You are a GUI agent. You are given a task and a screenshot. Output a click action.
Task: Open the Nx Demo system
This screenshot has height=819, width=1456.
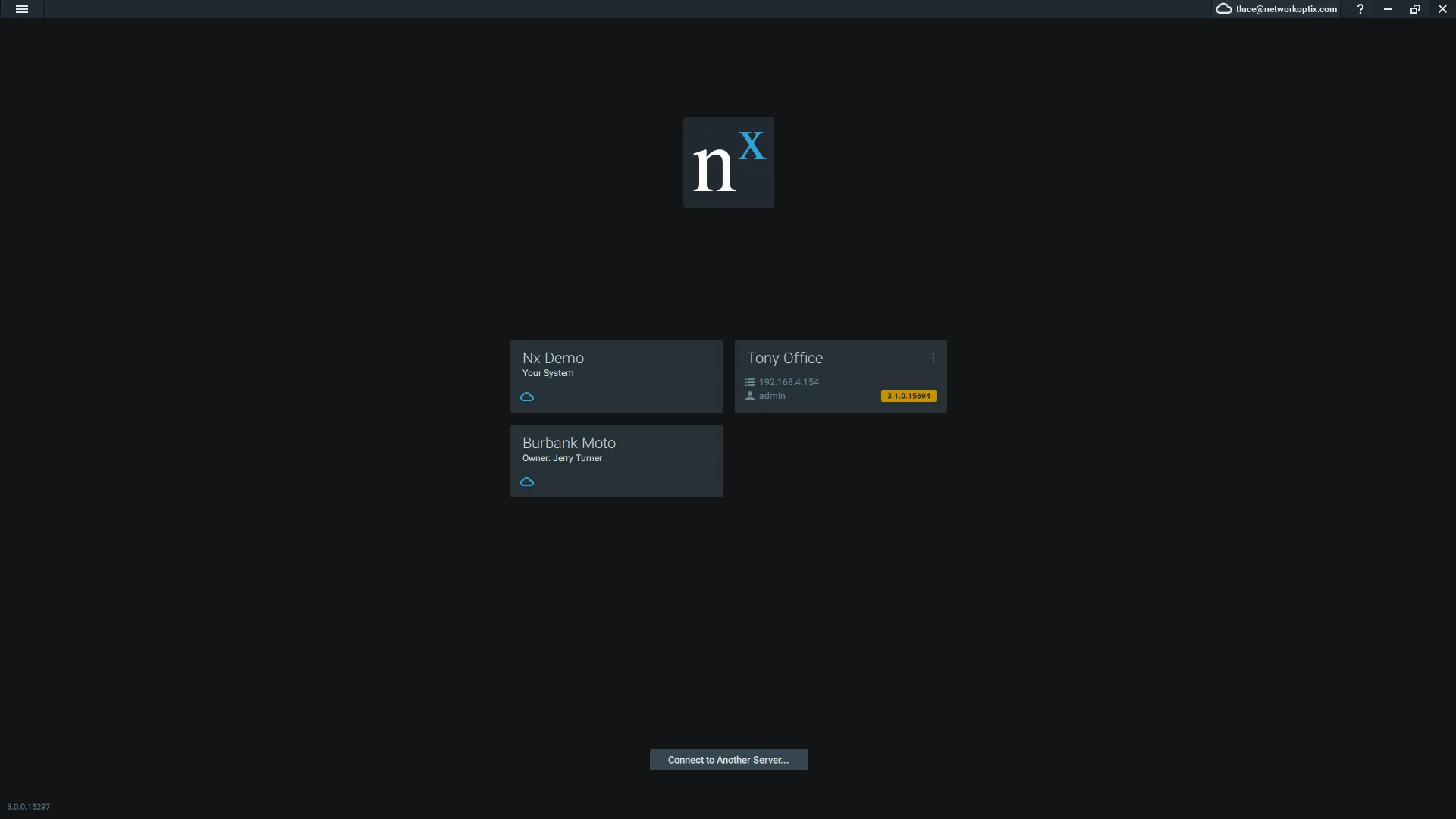616,375
